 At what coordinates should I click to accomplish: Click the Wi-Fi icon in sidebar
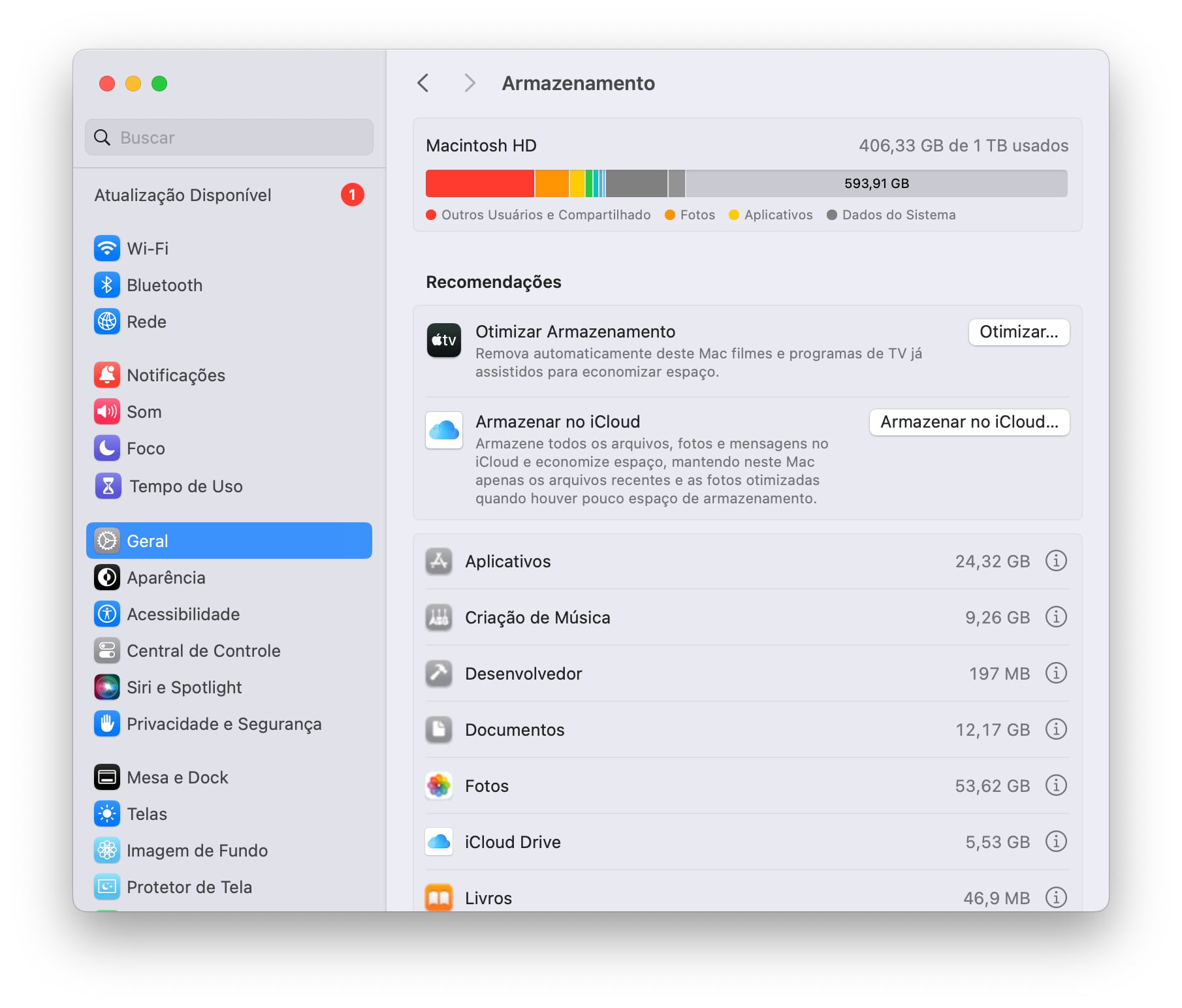coord(107,248)
